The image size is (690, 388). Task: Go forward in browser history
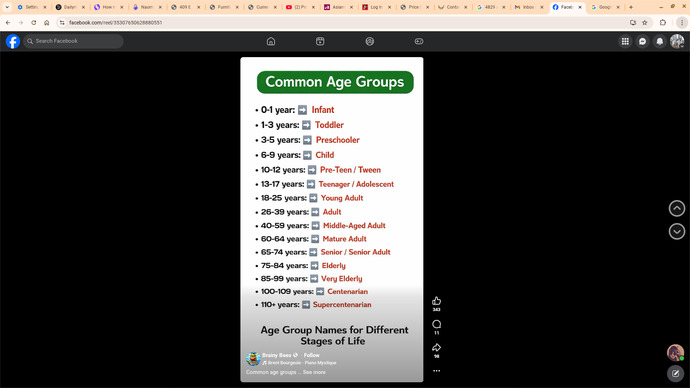tap(21, 22)
